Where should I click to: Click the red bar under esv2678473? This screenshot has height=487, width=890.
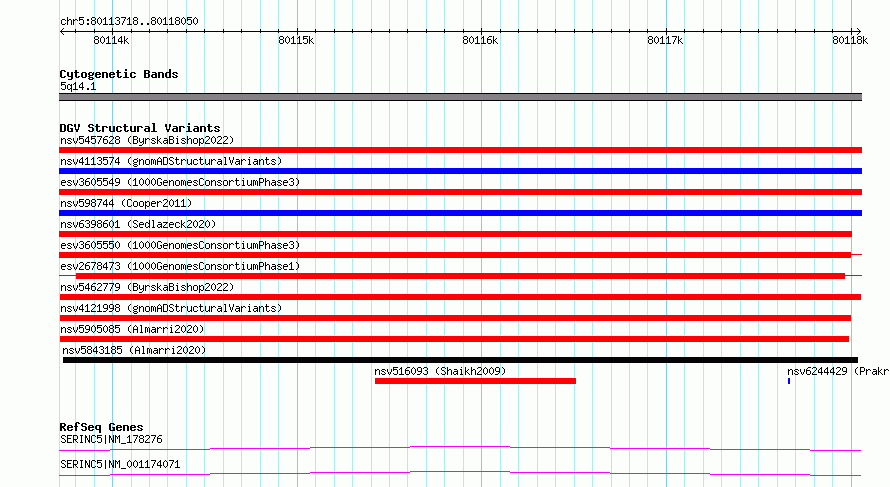click(460, 276)
